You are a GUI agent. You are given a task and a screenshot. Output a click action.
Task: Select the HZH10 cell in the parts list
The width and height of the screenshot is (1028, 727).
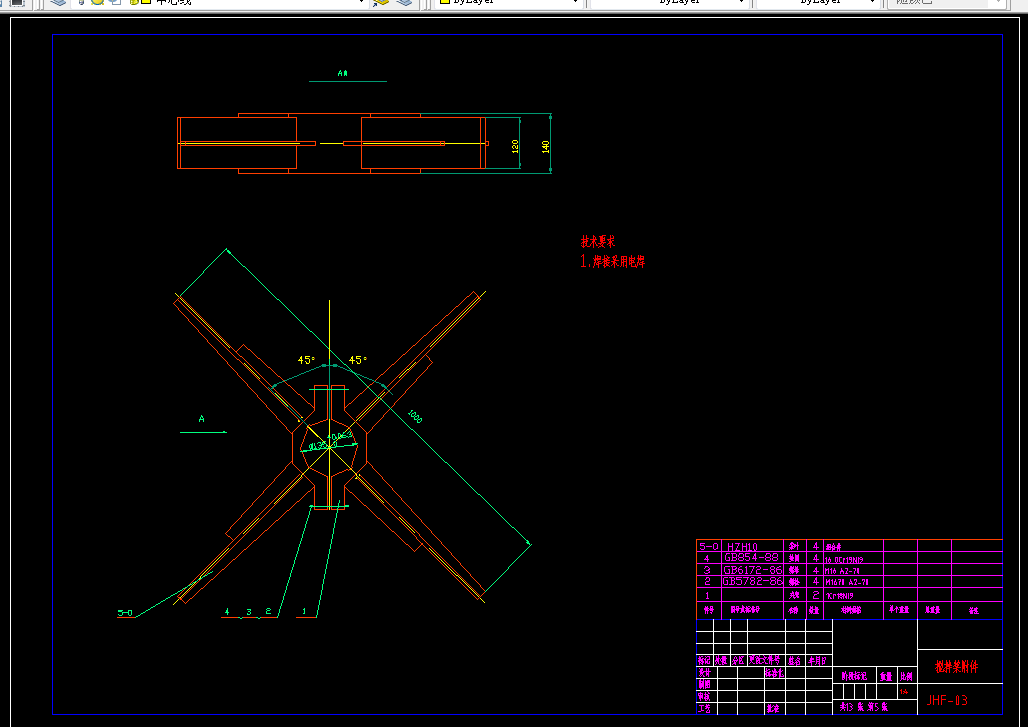tap(742, 547)
